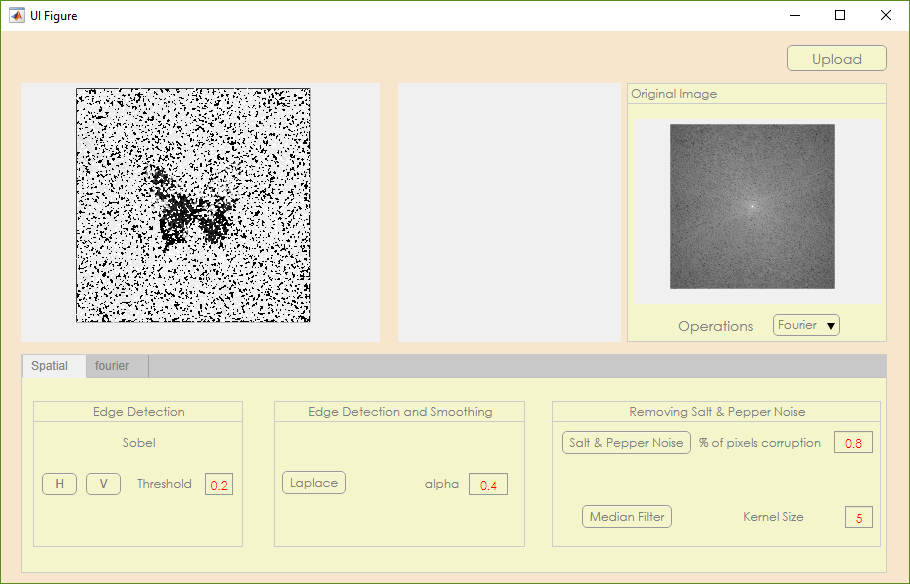Click 'Removing Salt & Pepper Noise' heading
910x584 pixels.
tap(717, 412)
